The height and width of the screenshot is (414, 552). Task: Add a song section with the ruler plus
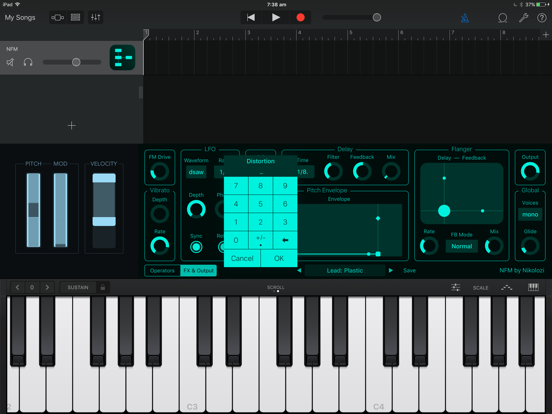pos(545,34)
